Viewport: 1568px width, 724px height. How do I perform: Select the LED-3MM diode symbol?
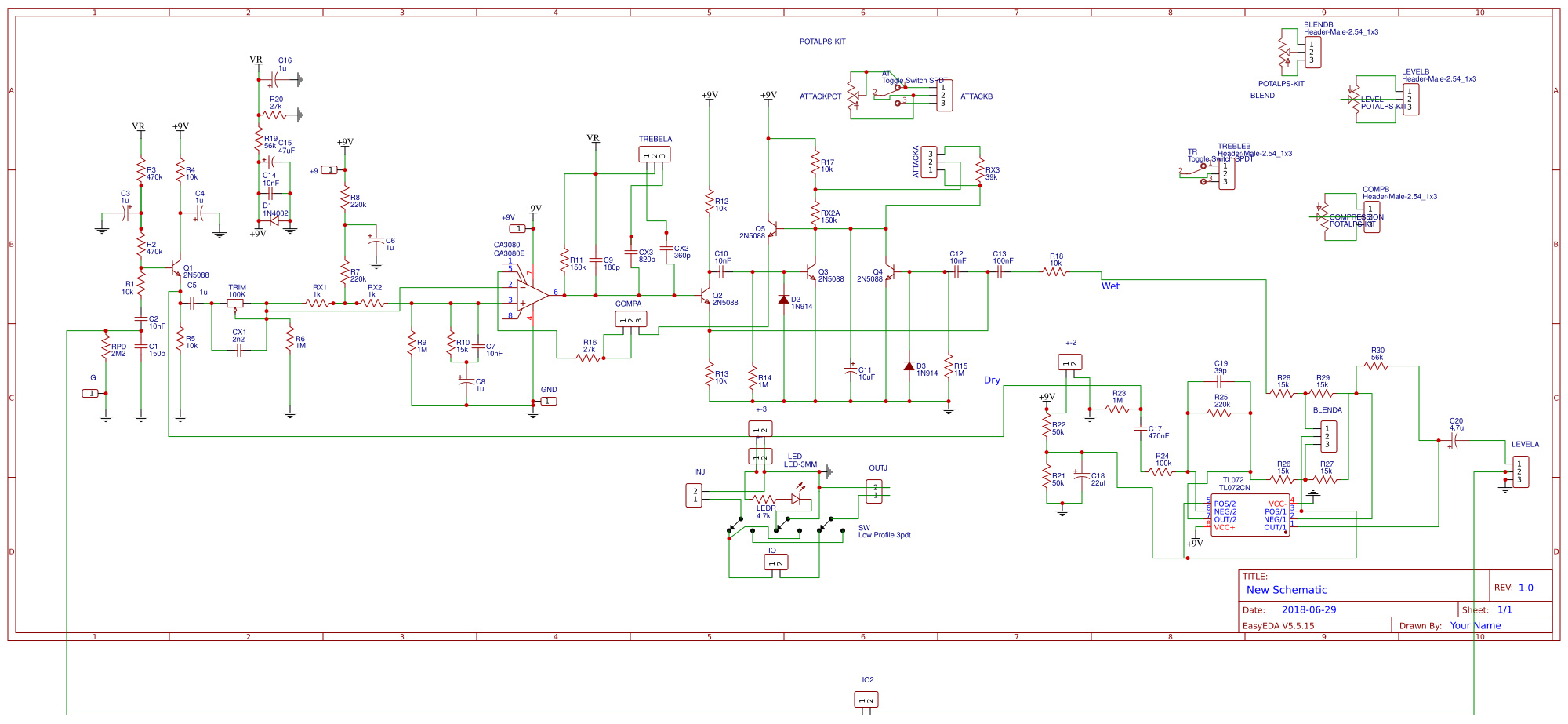pos(798,498)
